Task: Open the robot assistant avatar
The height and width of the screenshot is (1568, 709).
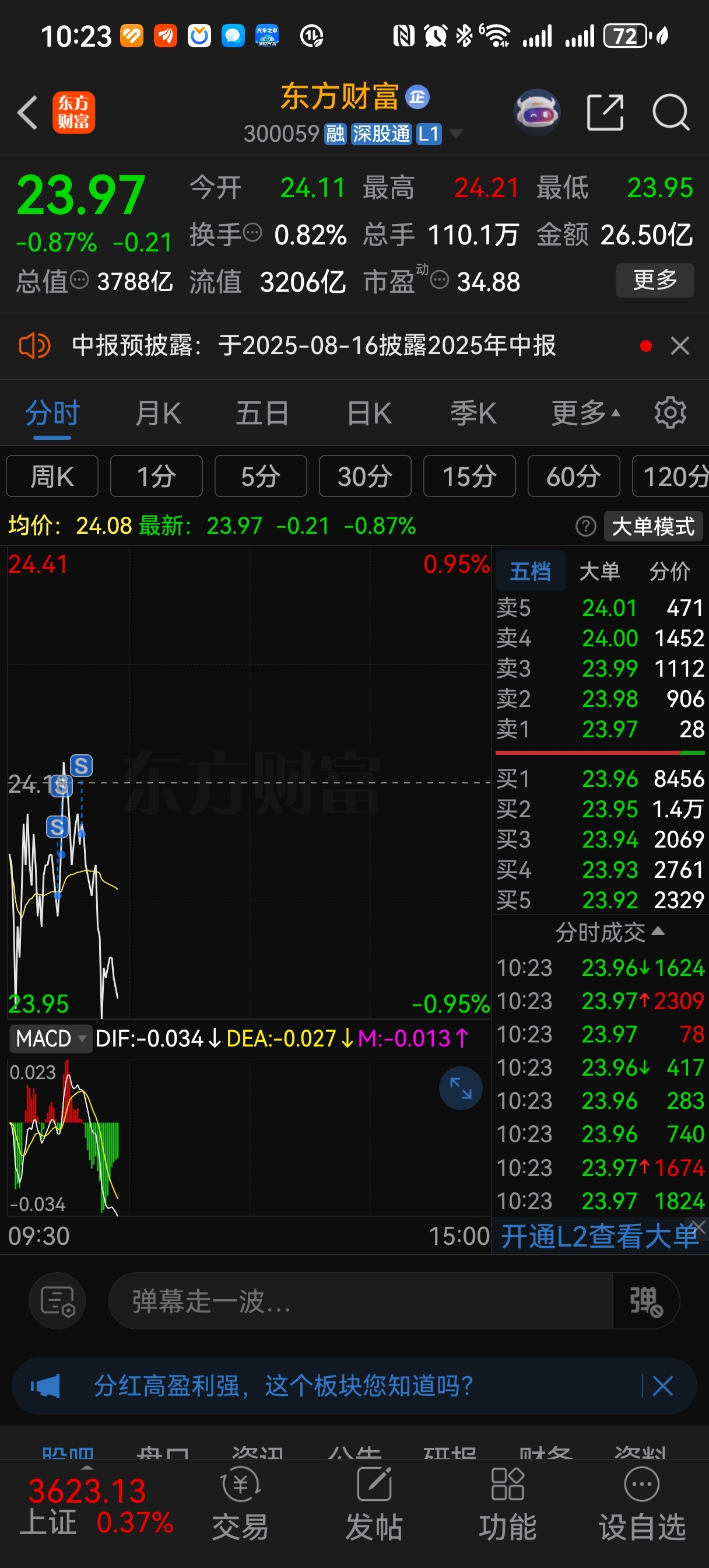Action: 536,113
